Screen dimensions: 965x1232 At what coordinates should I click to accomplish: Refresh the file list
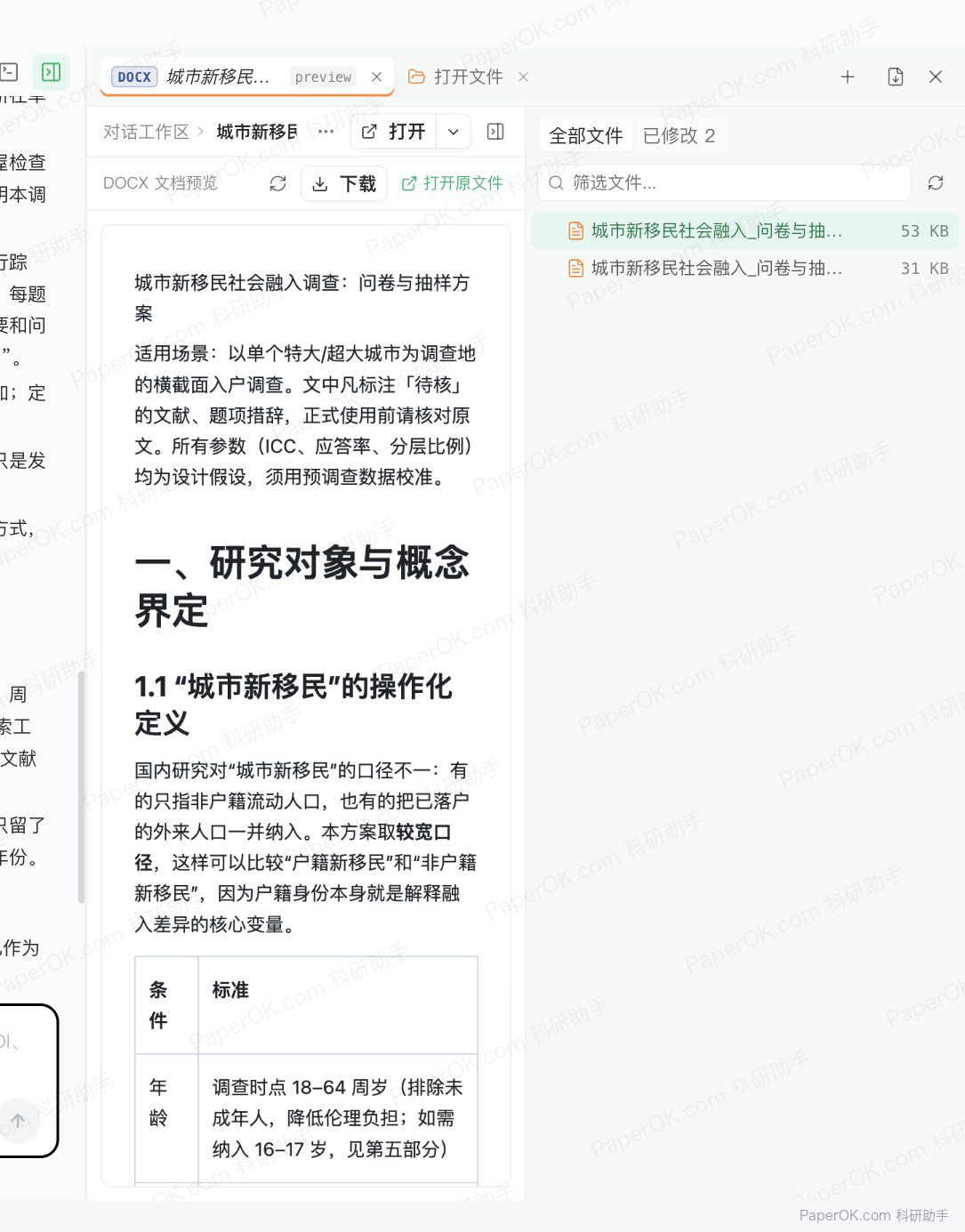(936, 182)
